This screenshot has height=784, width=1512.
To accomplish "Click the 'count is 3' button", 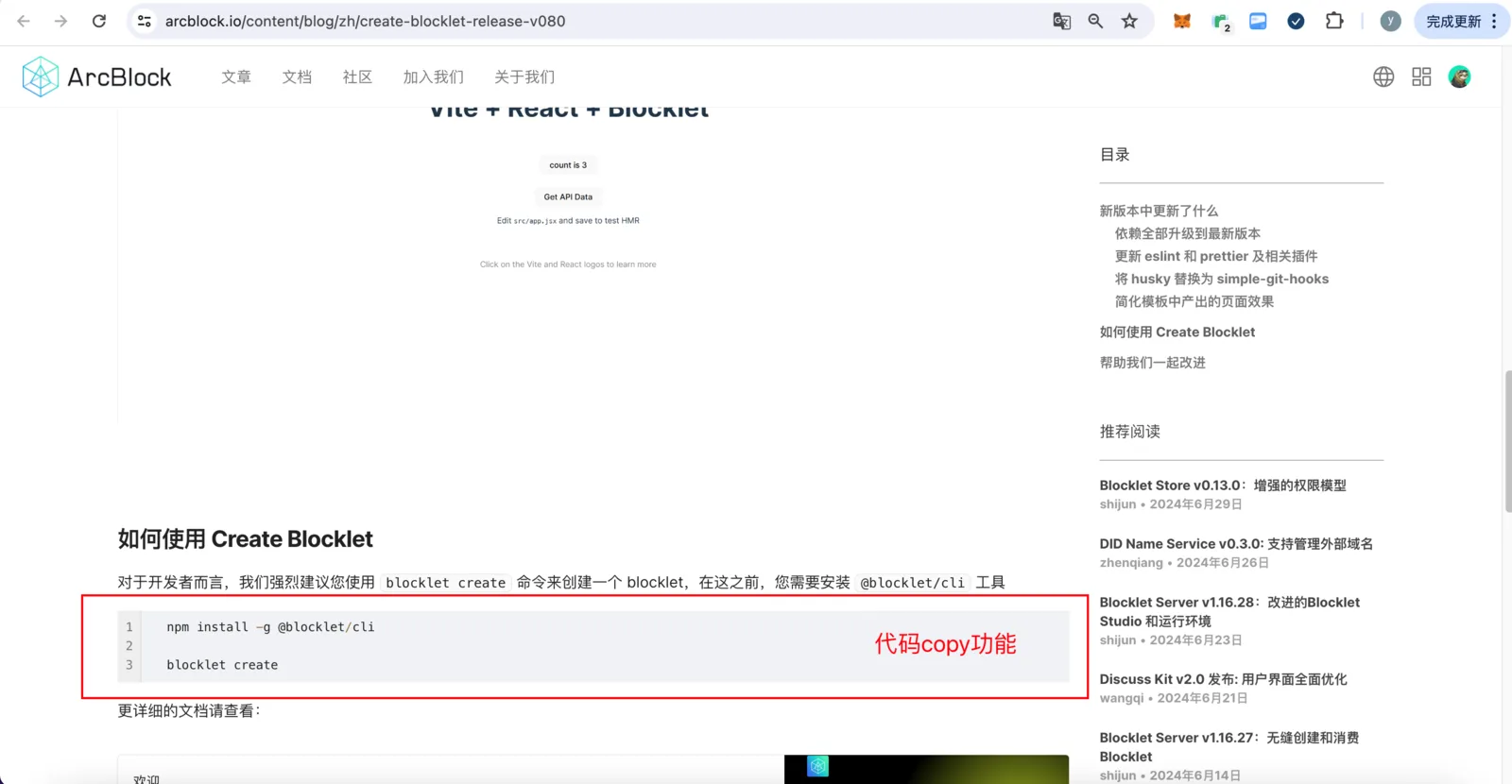I will click(568, 165).
